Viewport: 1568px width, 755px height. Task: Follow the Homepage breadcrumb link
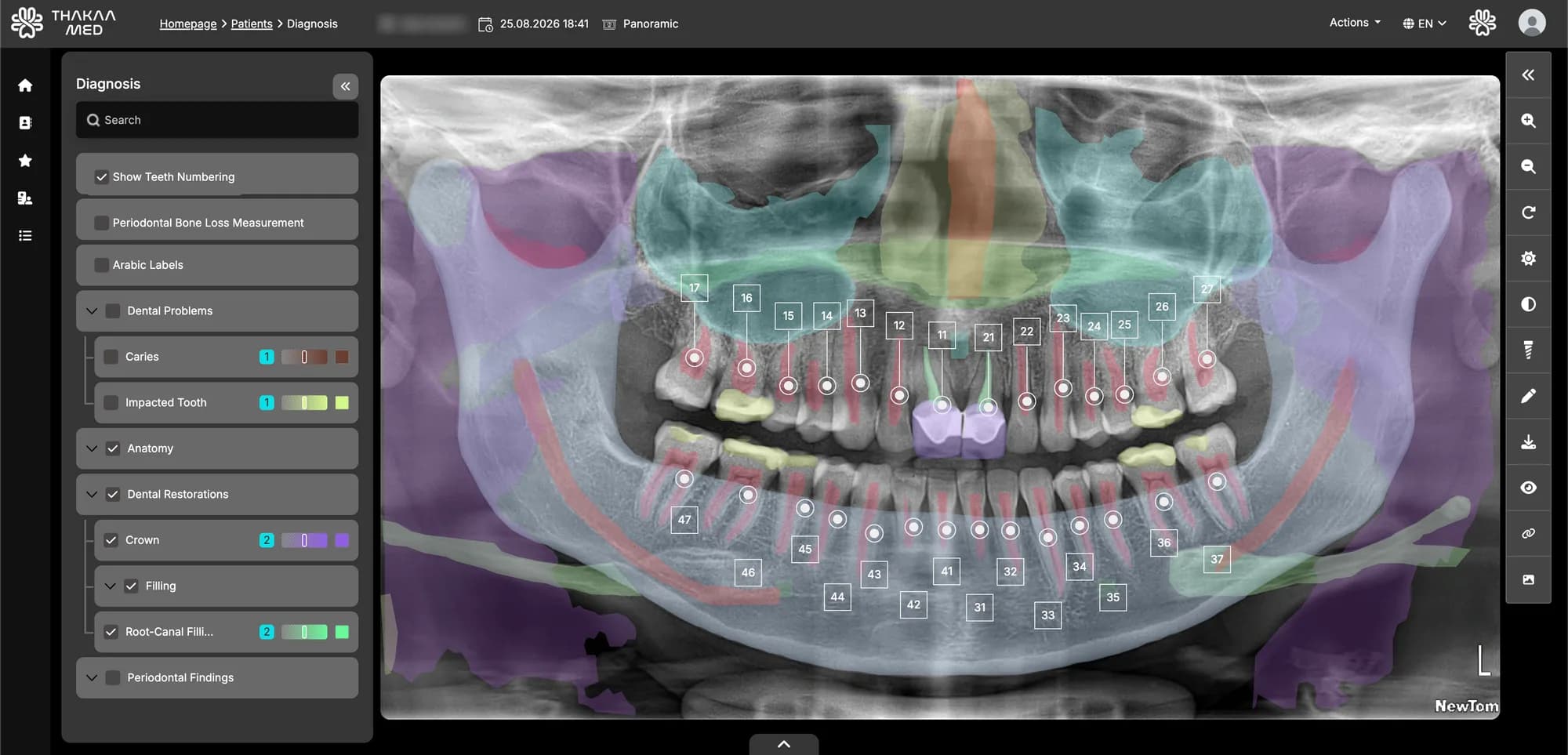[x=188, y=24]
